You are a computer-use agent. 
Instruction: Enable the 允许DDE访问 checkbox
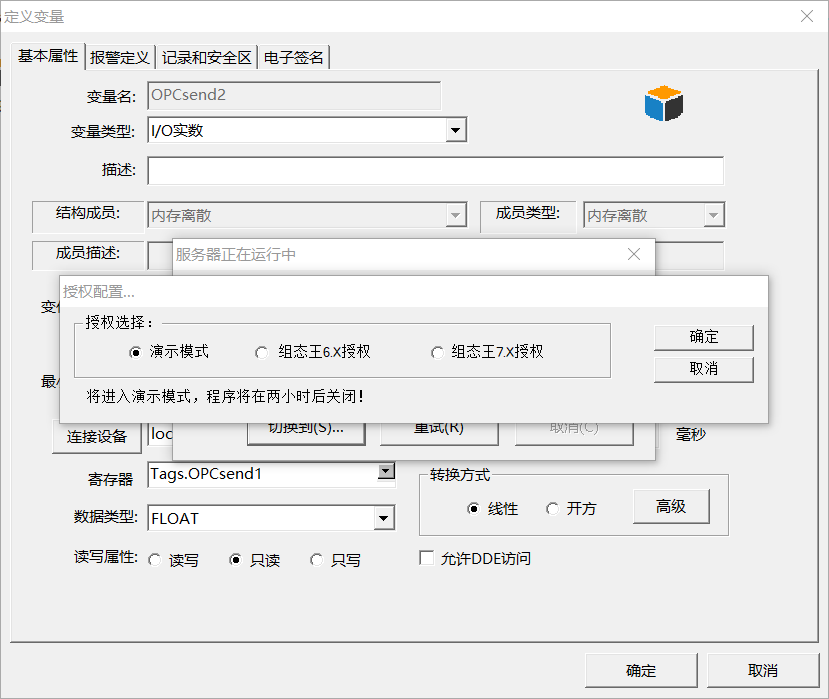tap(426, 558)
